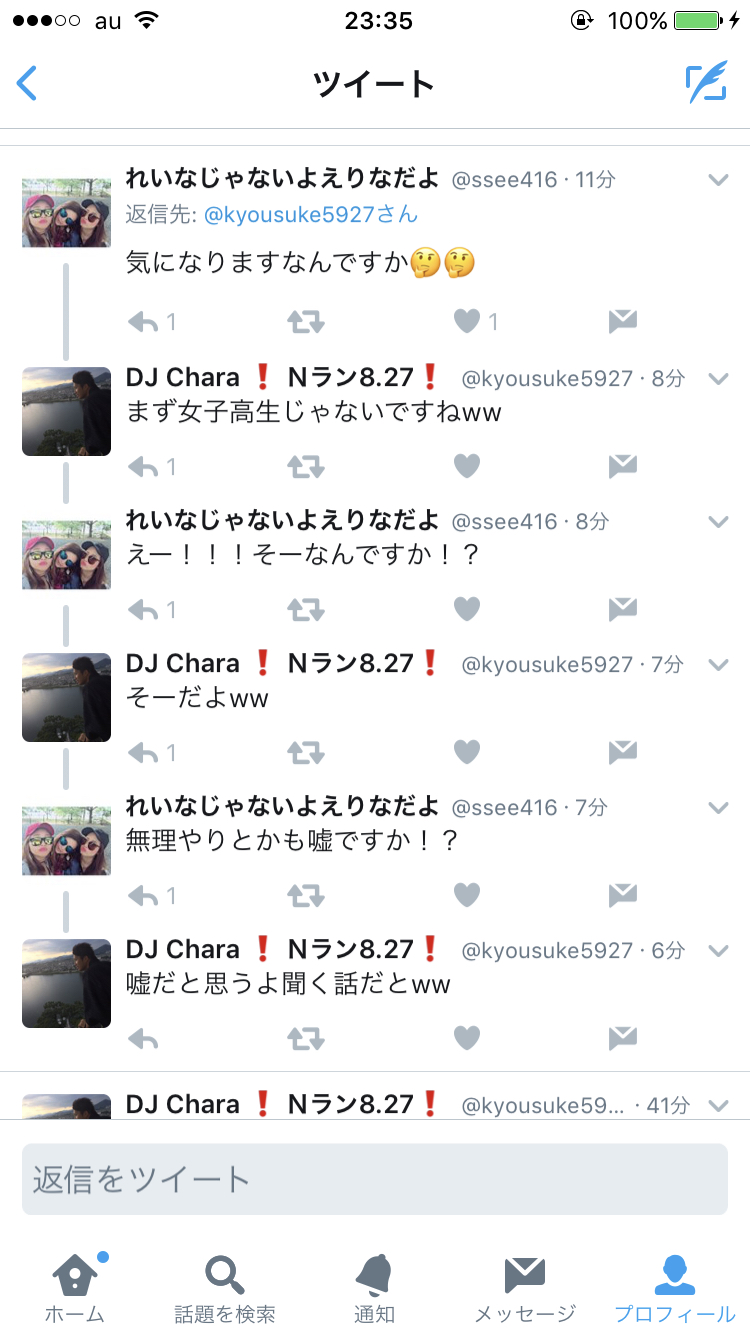The height and width of the screenshot is (1334, 750).
Task: Open options chevron on first ssee416 tweet
Action: point(718,180)
